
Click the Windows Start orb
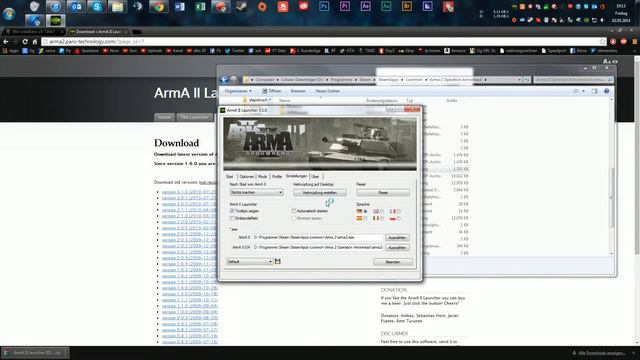click(9, 13)
